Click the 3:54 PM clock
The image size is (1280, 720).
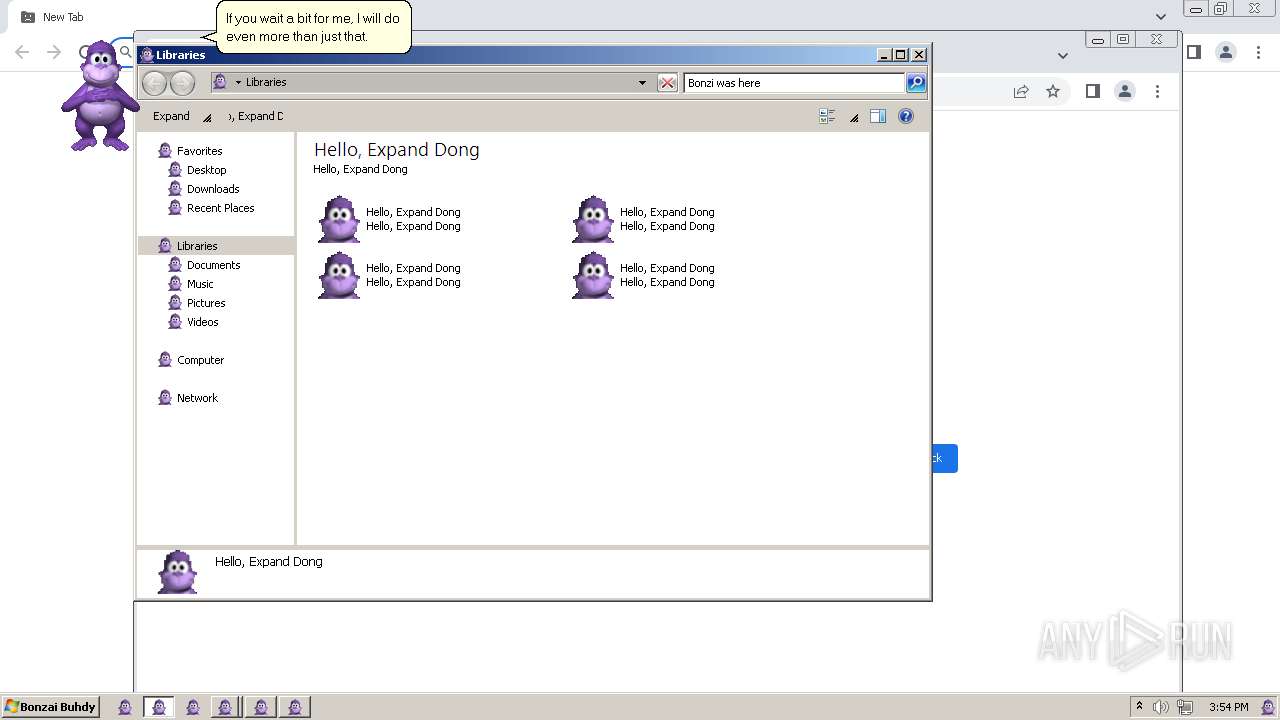[x=1228, y=707]
